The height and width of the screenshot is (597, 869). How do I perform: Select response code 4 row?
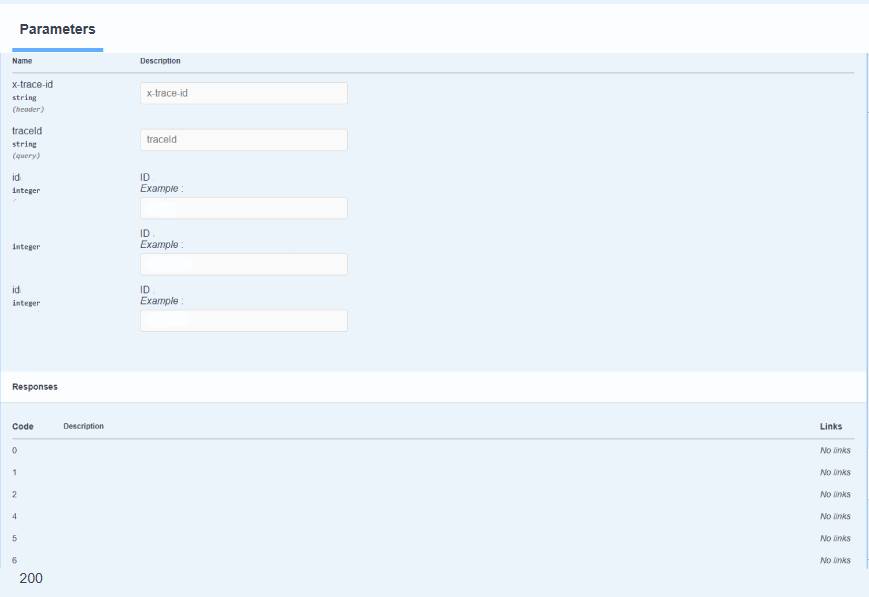(x=14, y=516)
